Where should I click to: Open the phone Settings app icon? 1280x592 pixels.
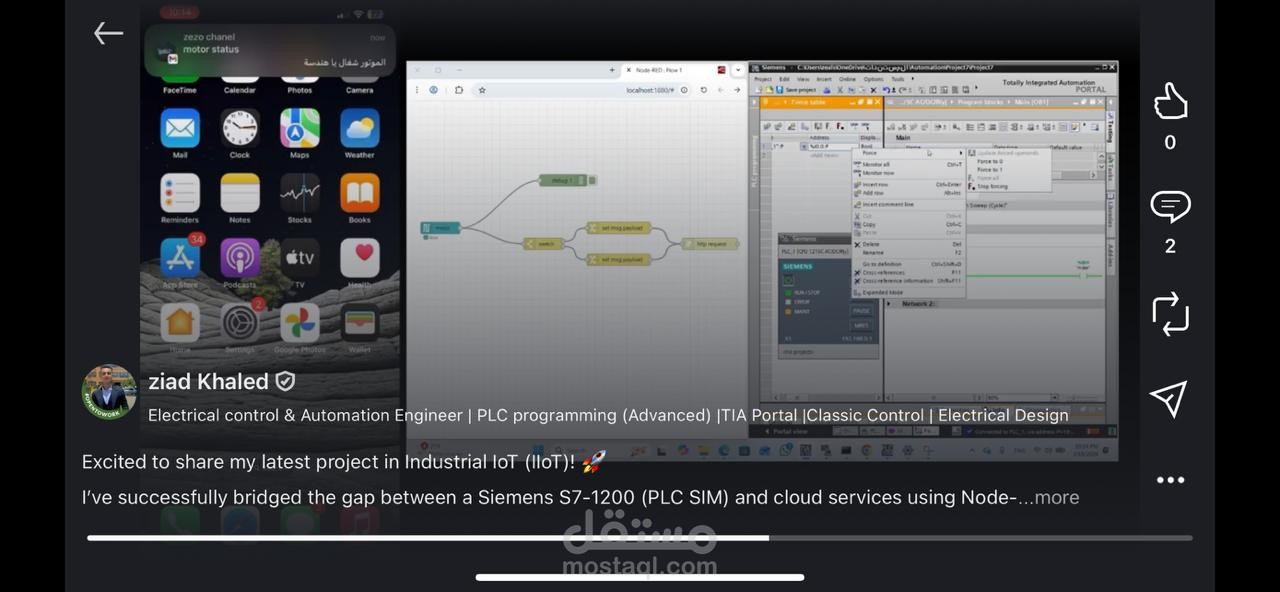240,323
